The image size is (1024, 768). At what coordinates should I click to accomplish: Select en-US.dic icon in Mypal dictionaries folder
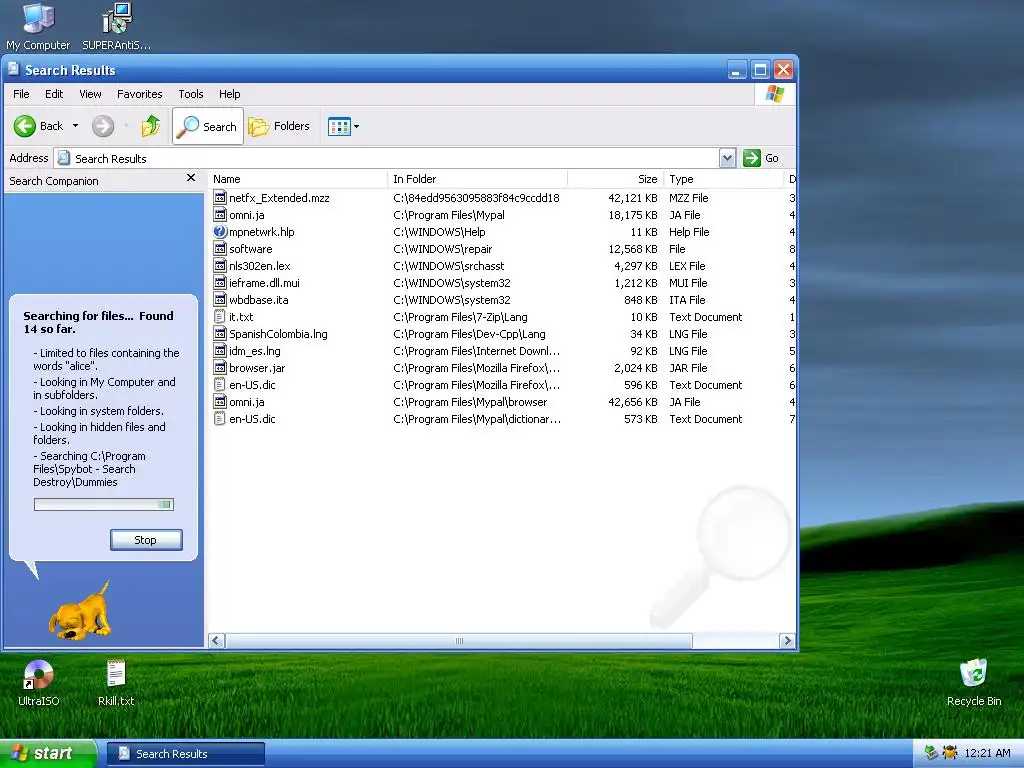click(220, 419)
